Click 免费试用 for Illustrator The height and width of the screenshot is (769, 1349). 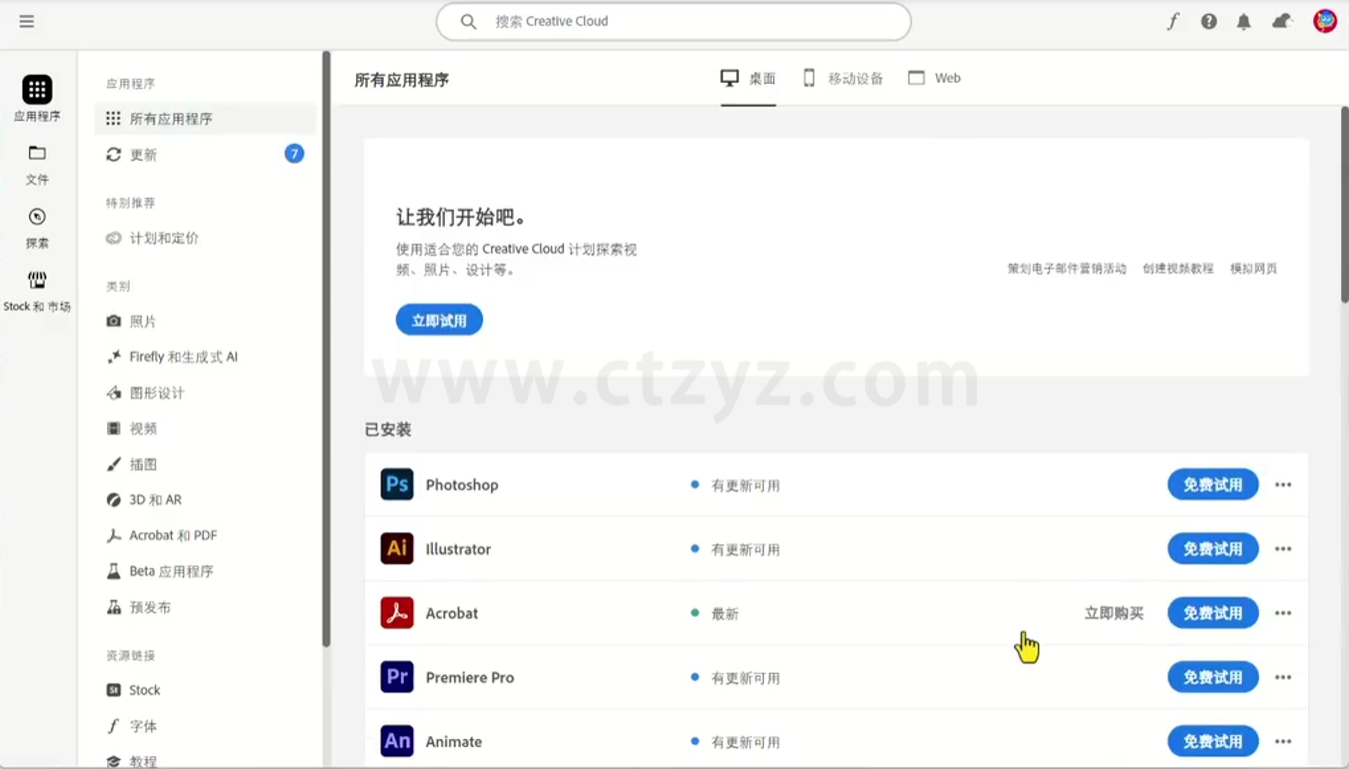(1213, 549)
